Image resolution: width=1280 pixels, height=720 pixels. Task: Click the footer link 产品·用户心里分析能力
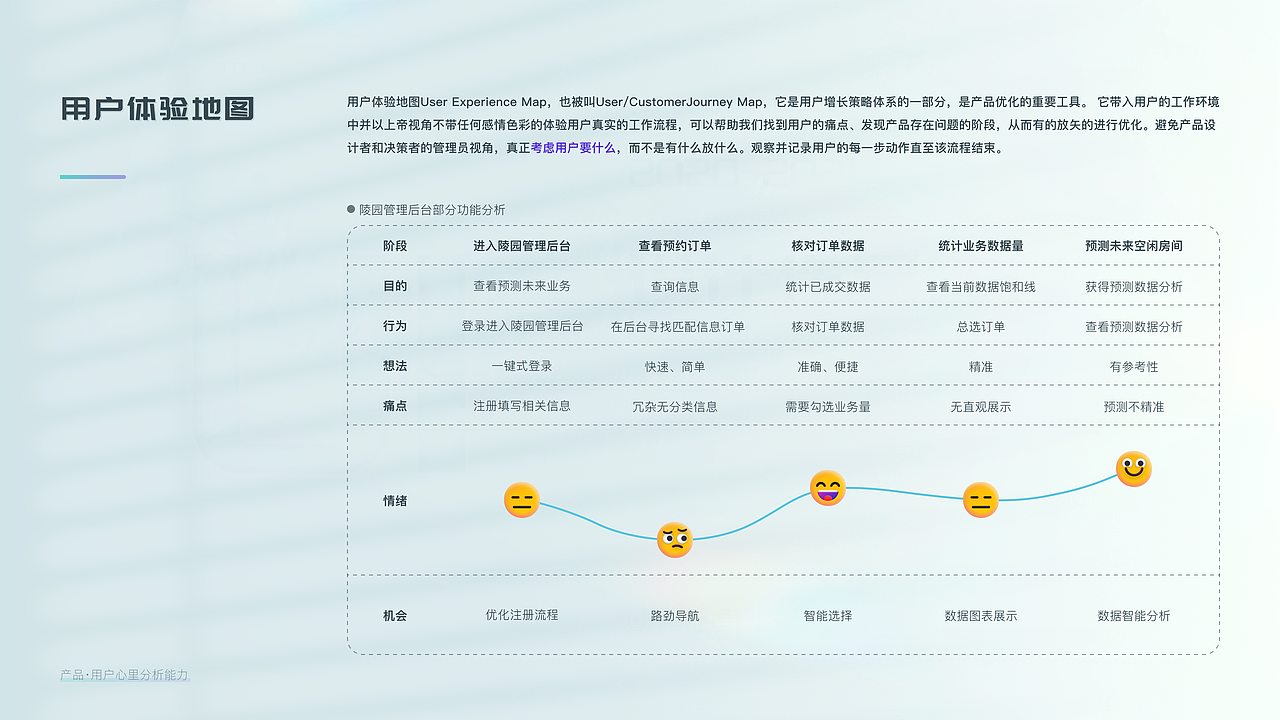pos(124,675)
